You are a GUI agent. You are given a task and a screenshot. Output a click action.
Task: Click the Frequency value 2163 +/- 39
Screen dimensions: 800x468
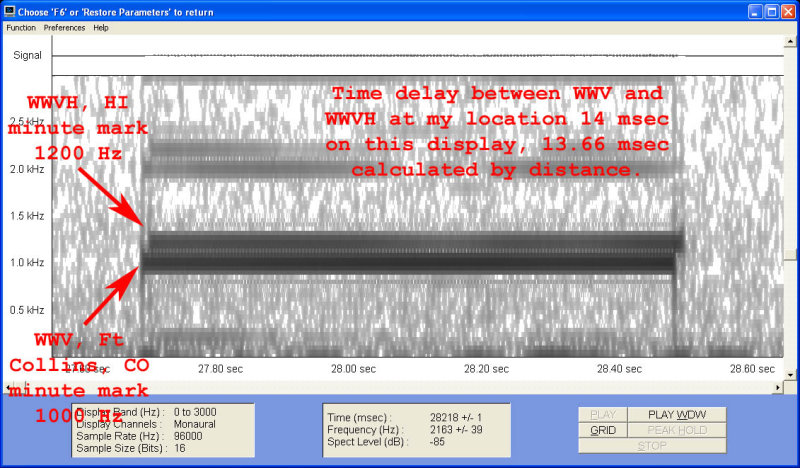click(x=456, y=430)
